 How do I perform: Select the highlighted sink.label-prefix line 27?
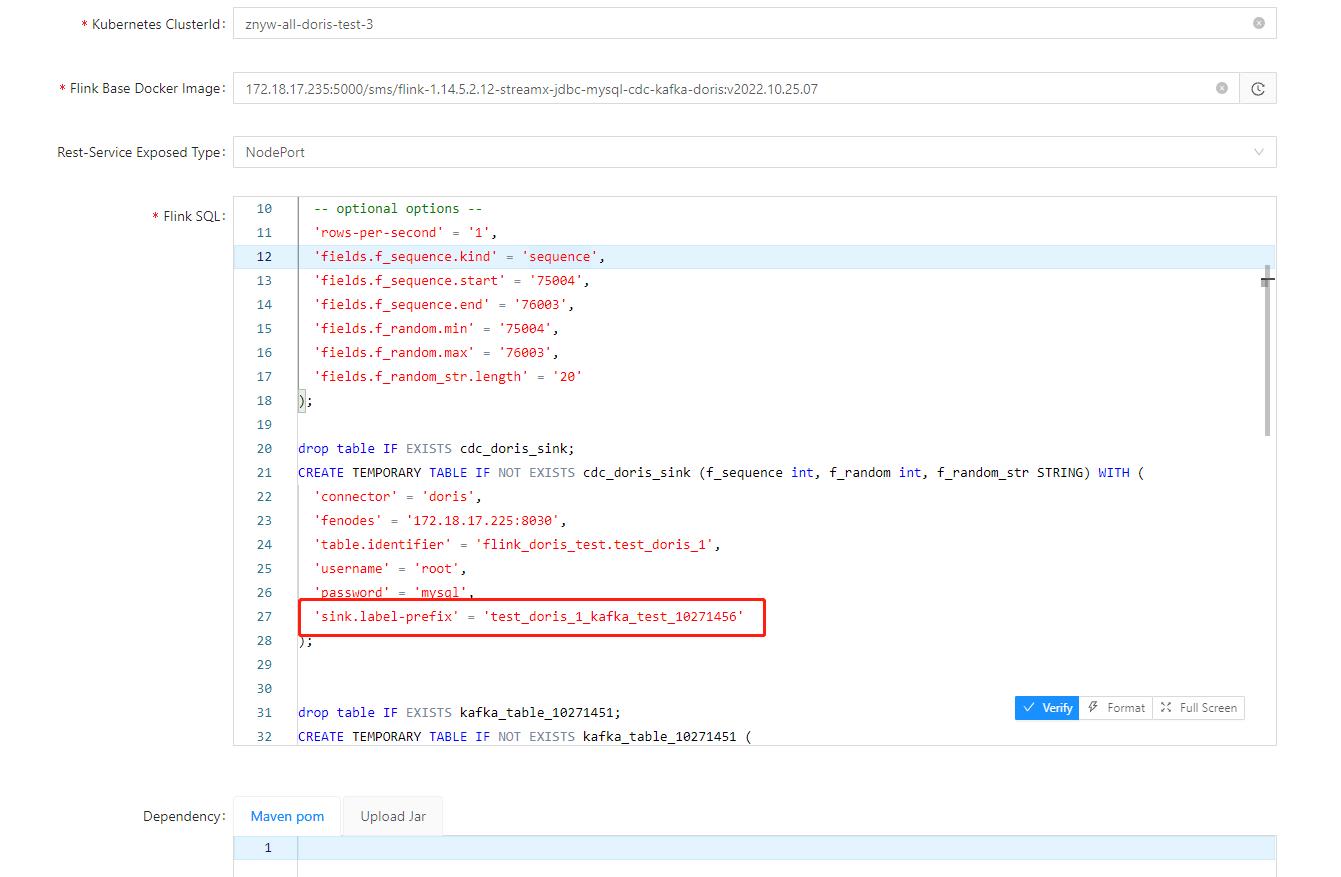tap(530, 617)
